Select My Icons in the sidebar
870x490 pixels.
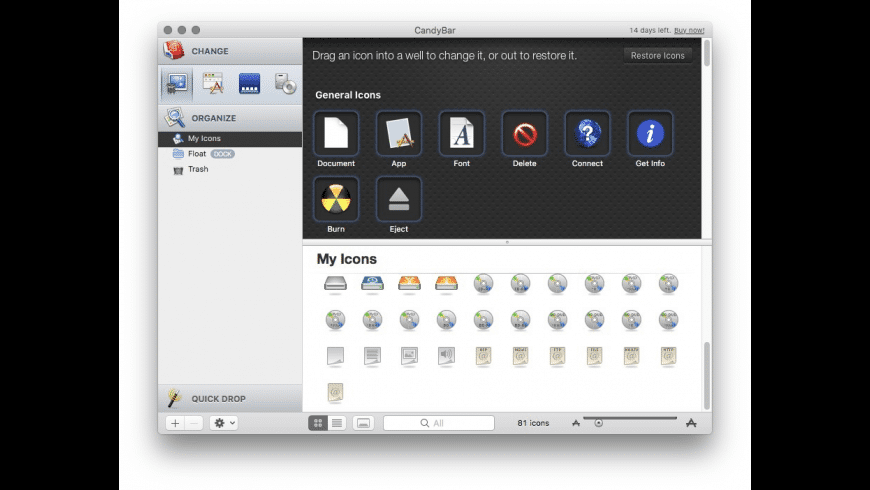(230, 139)
